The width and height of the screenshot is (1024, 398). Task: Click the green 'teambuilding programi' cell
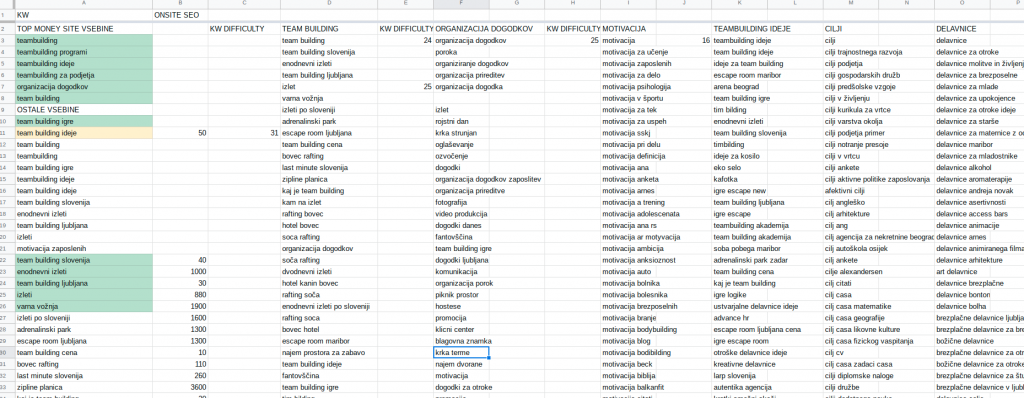pos(84,52)
